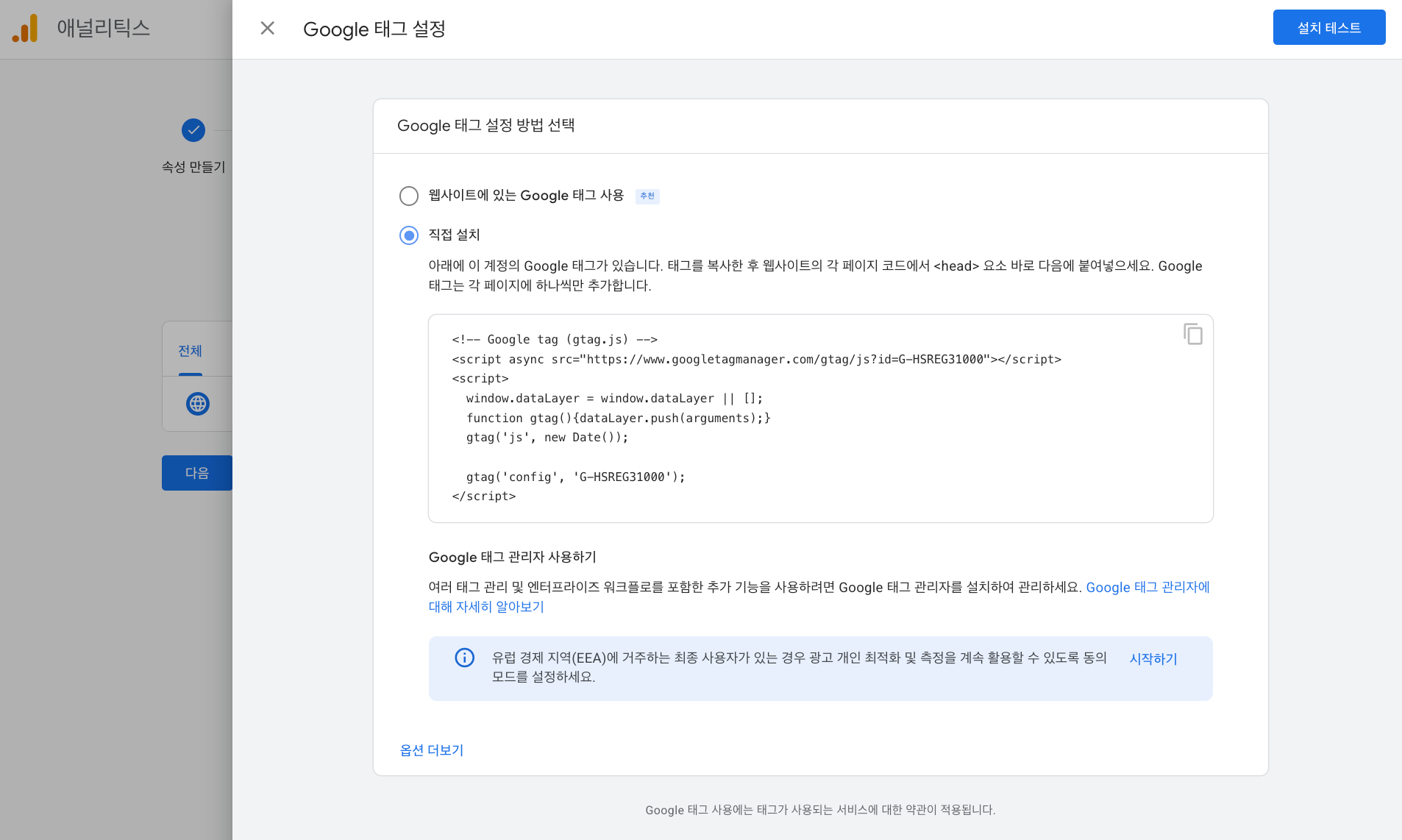This screenshot has width=1402, height=840.
Task: Select the web globe platform icon
Action: [x=198, y=404]
